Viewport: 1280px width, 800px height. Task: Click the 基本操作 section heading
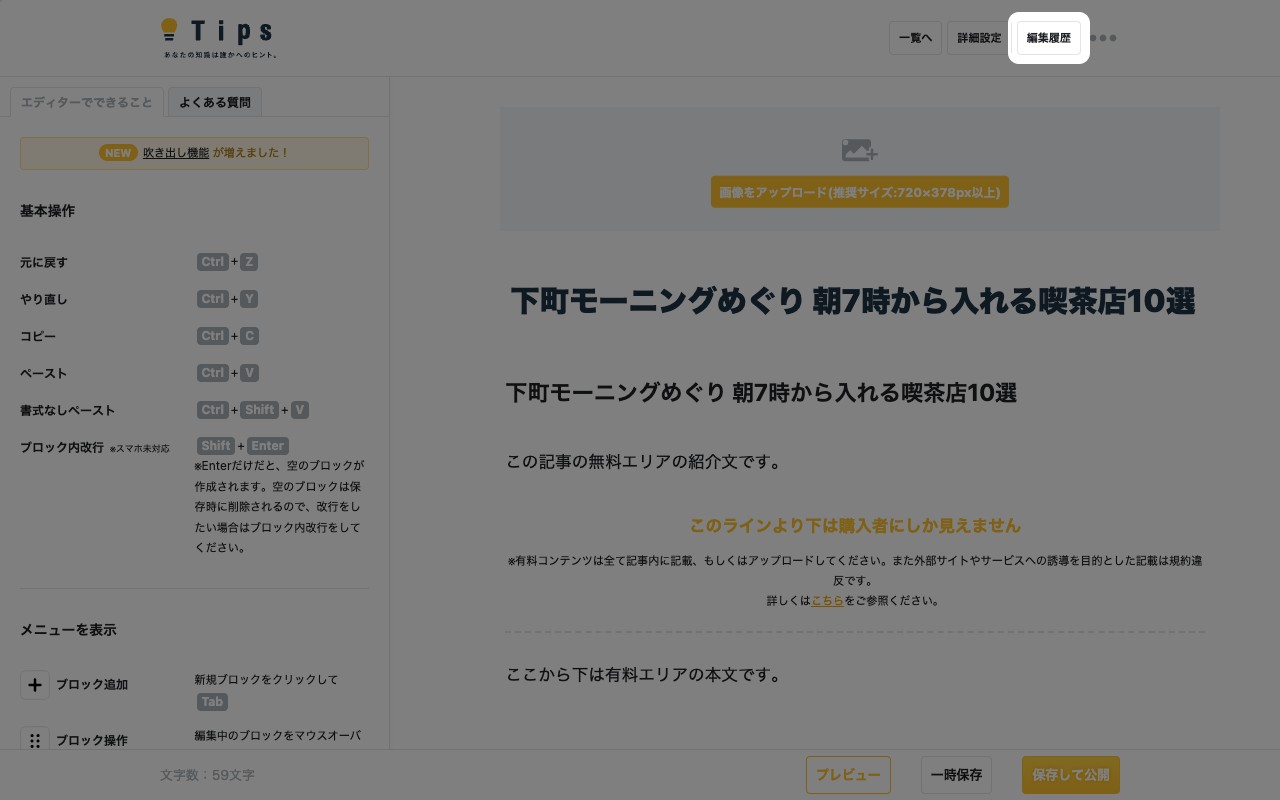pyautogui.click(x=47, y=211)
